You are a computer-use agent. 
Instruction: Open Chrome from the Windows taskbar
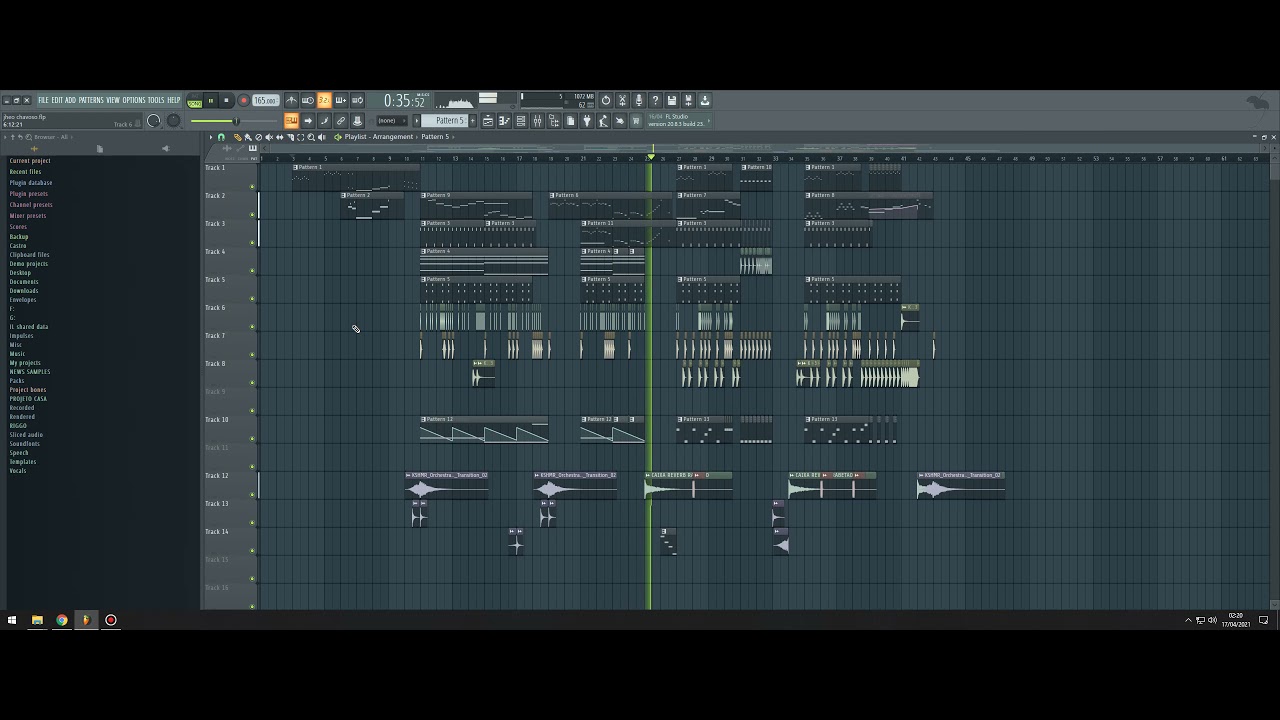point(62,620)
